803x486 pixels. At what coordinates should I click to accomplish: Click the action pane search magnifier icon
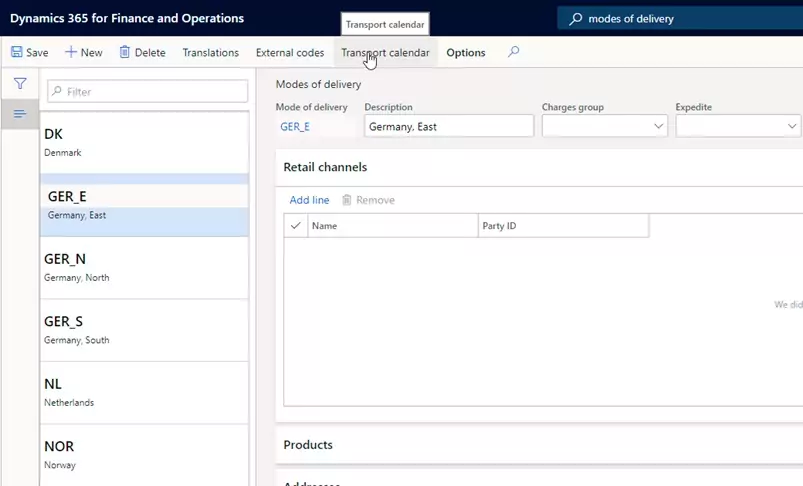[x=513, y=52]
